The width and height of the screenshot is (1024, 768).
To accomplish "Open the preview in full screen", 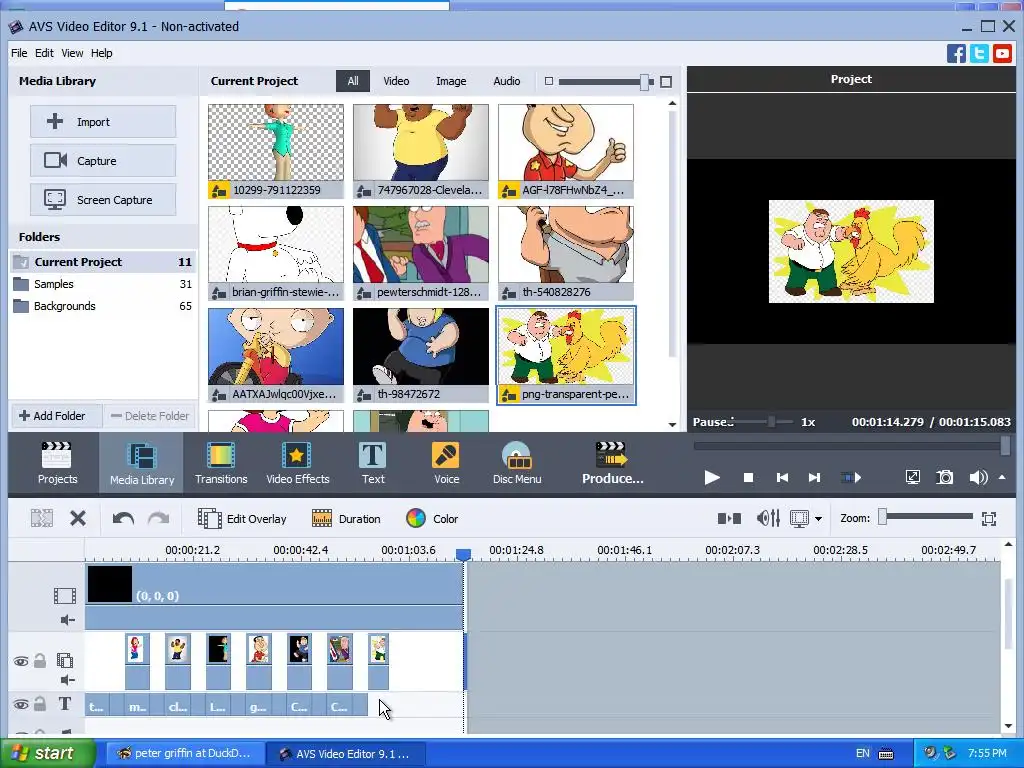I will [912, 477].
